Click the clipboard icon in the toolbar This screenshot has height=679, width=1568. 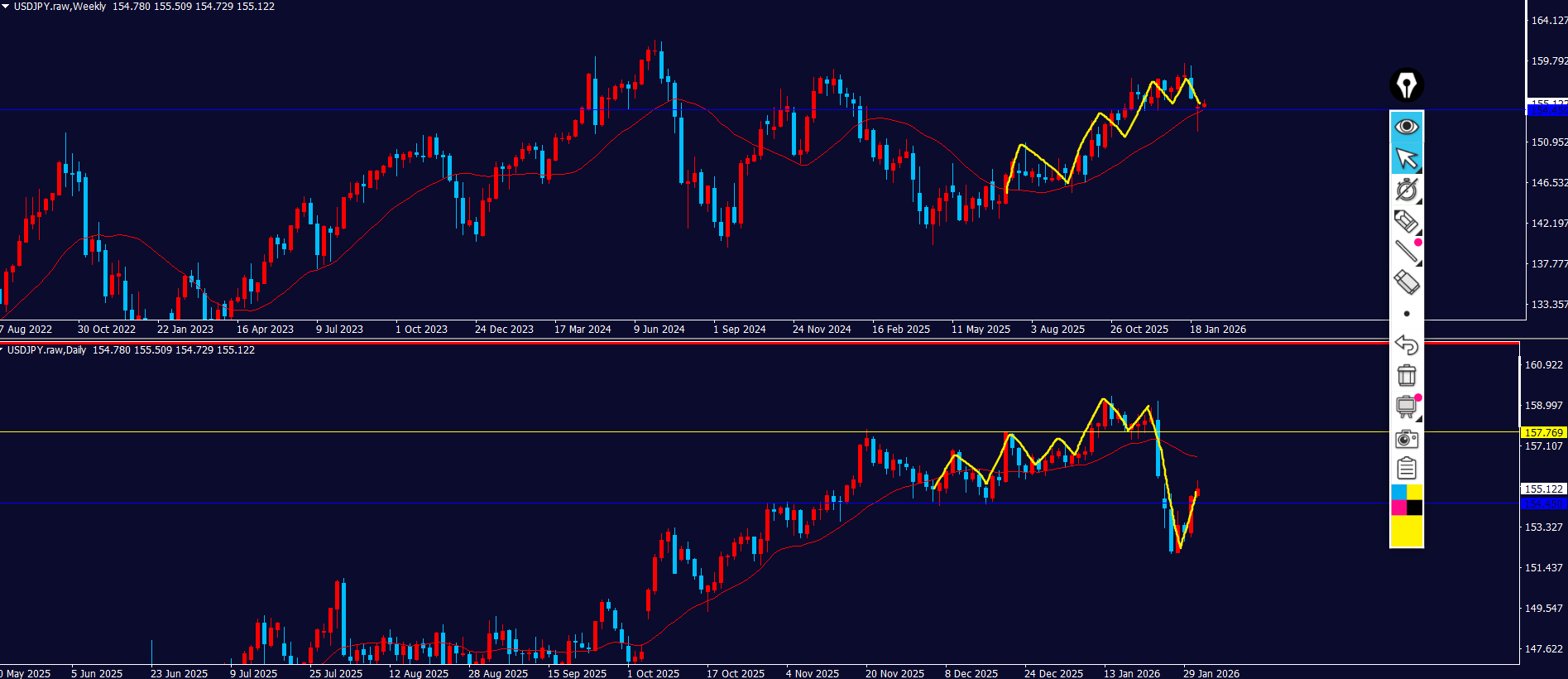point(1406,469)
